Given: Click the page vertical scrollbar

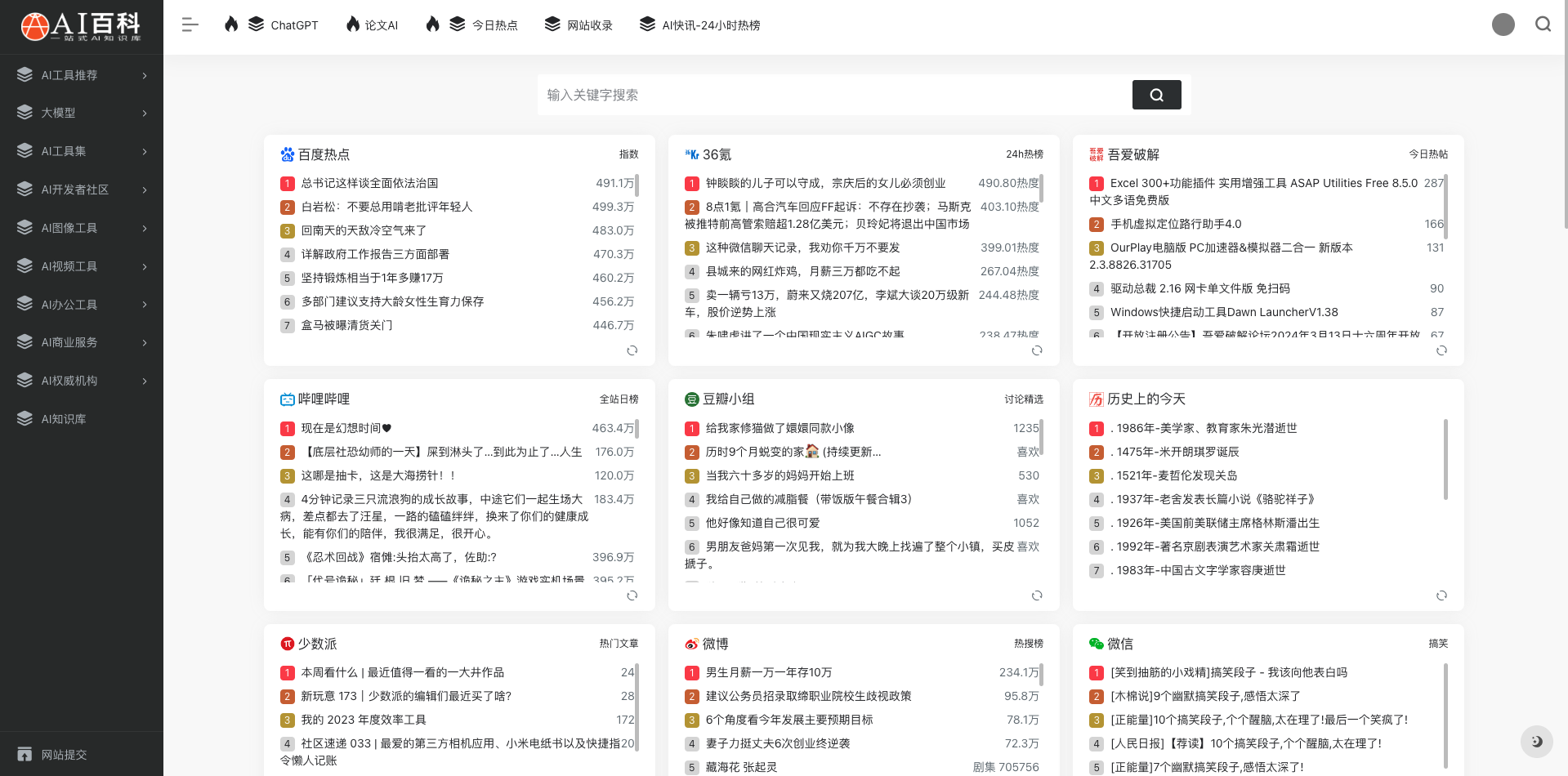Looking at the screenshot, I should (x=1565, y=114).
